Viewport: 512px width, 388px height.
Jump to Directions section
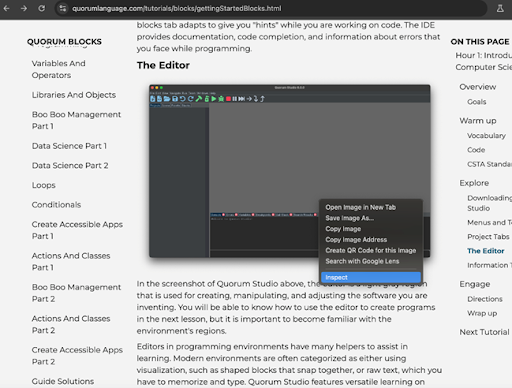[485, 299]
